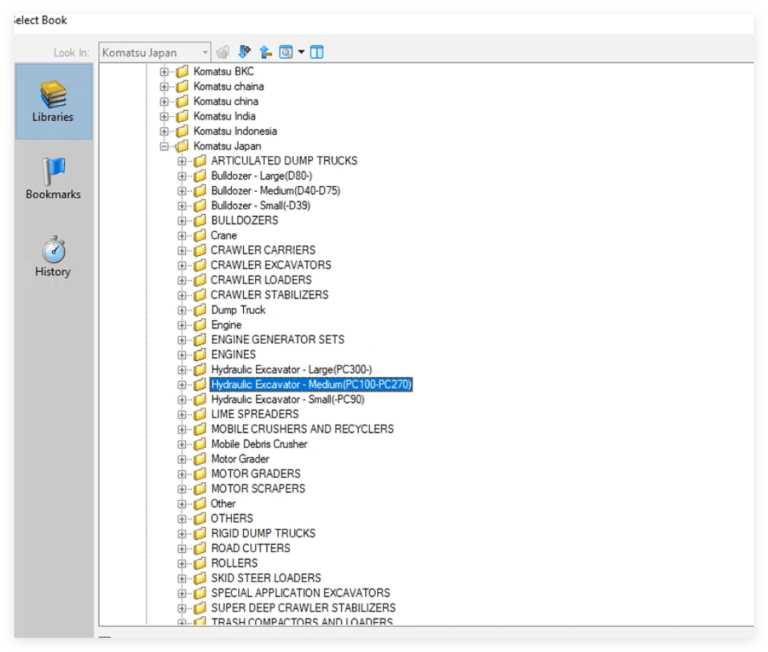Select SUPER DEEP CRAWLER STABILIZERS
Image resolution: width=768 pixels, height=652 pixels.
(303, 608)
